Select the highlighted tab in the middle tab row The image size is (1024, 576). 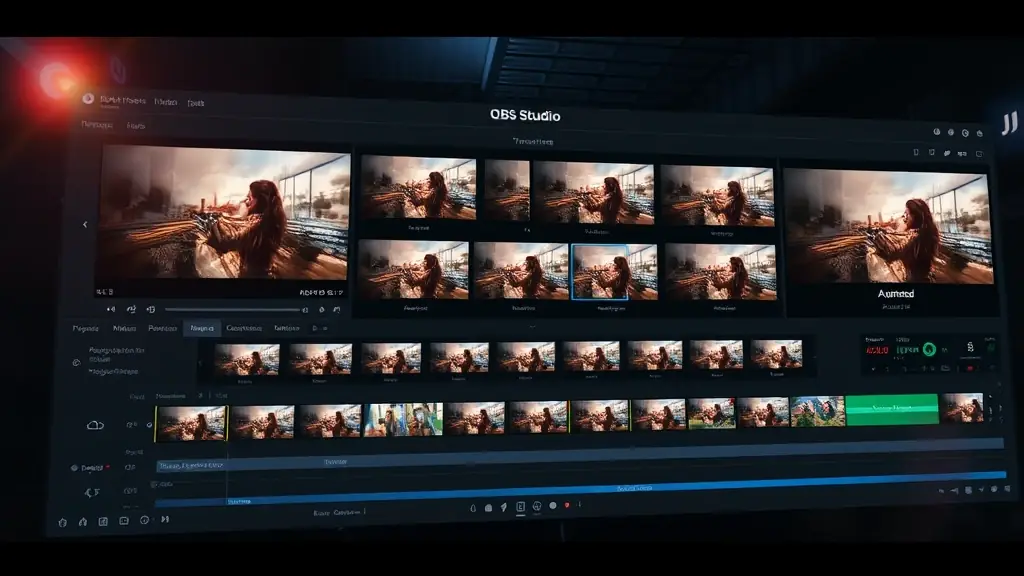(202, 328)
